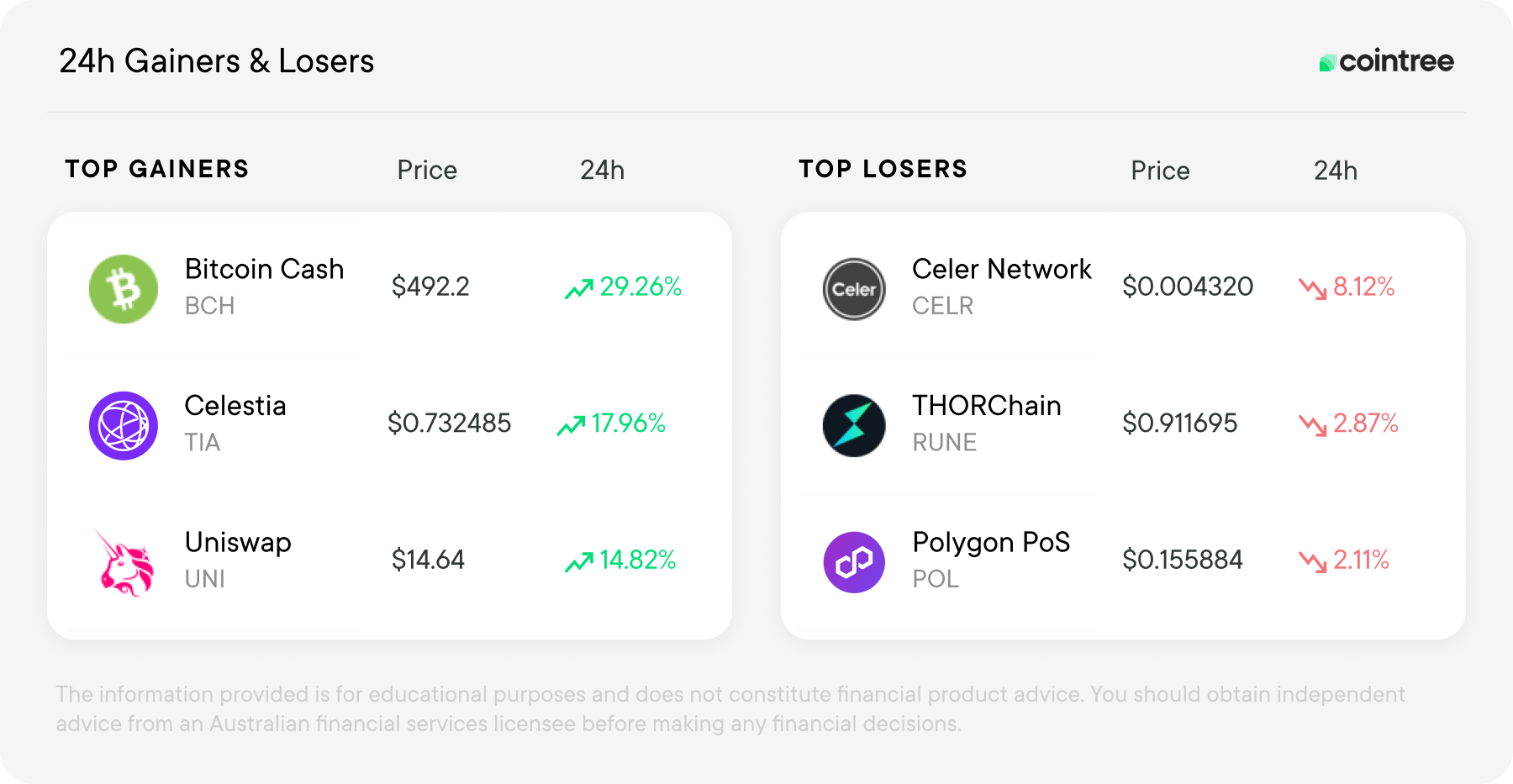This screenshot has width=1513, height=784.
Task: Click the THORChain lightning icon
Action: pyautogui.click(x=854, y=425)
